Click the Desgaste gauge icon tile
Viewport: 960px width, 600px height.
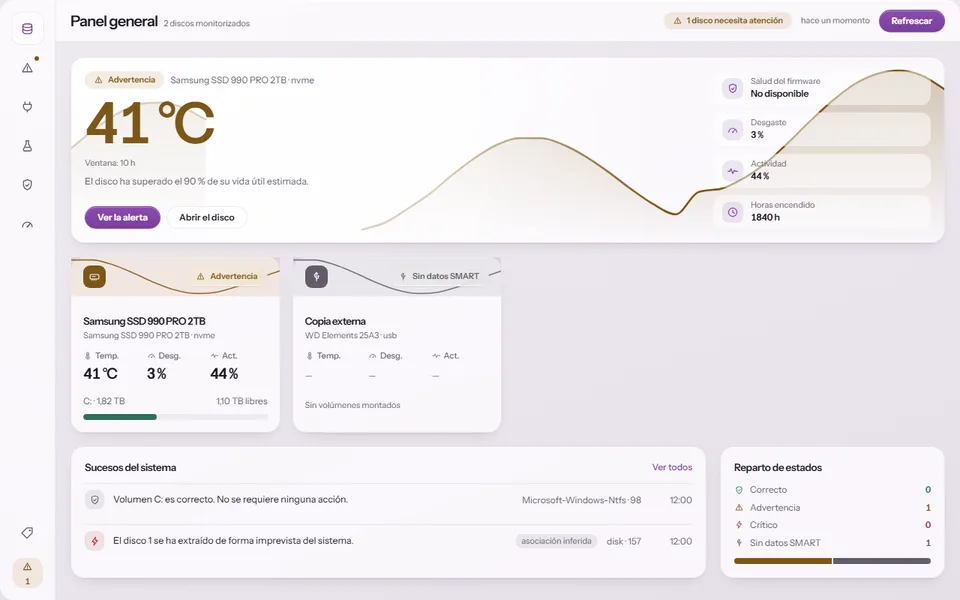[732, 130]
